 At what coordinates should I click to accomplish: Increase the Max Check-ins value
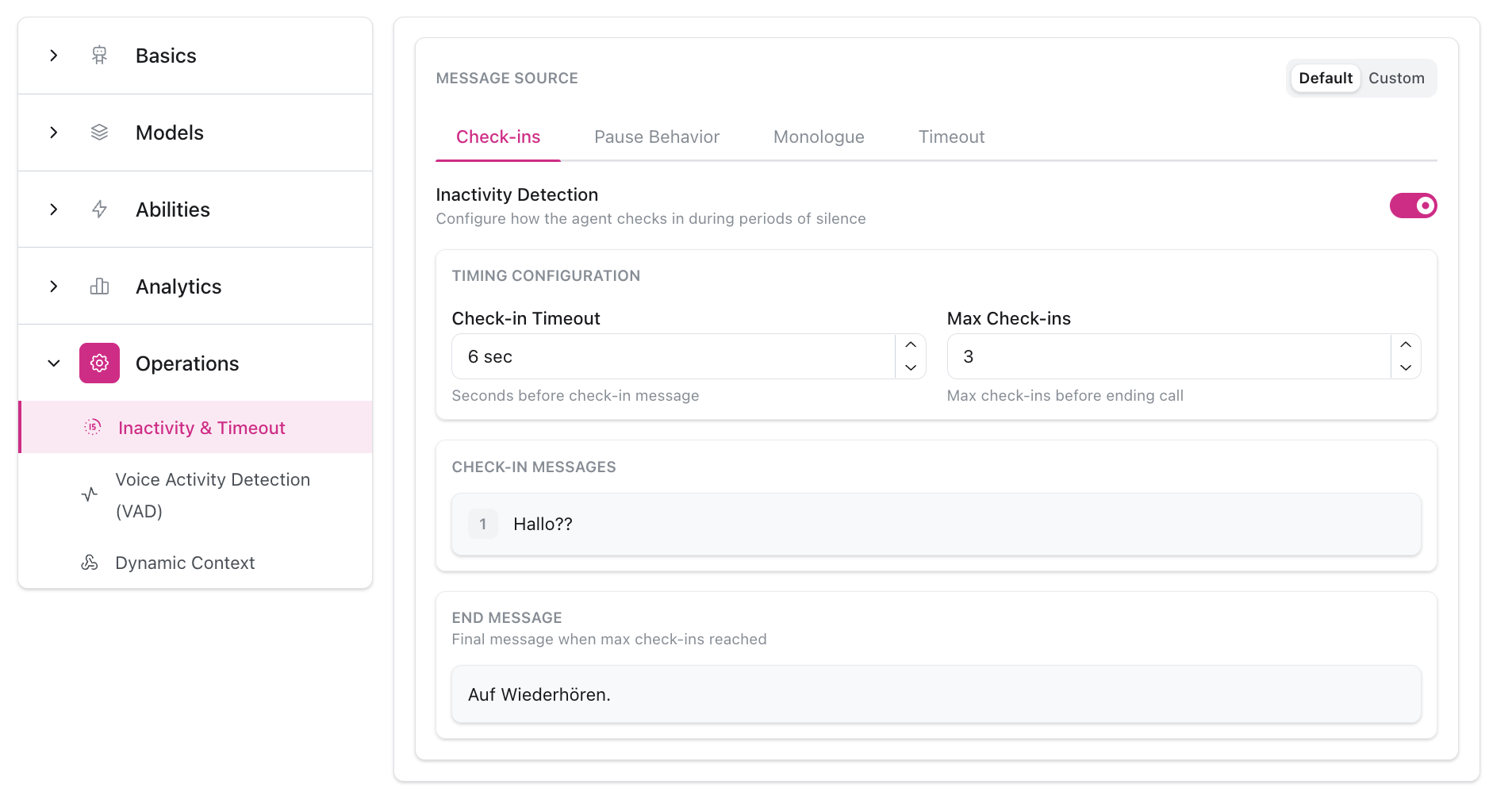click(x=1406, y=344)
